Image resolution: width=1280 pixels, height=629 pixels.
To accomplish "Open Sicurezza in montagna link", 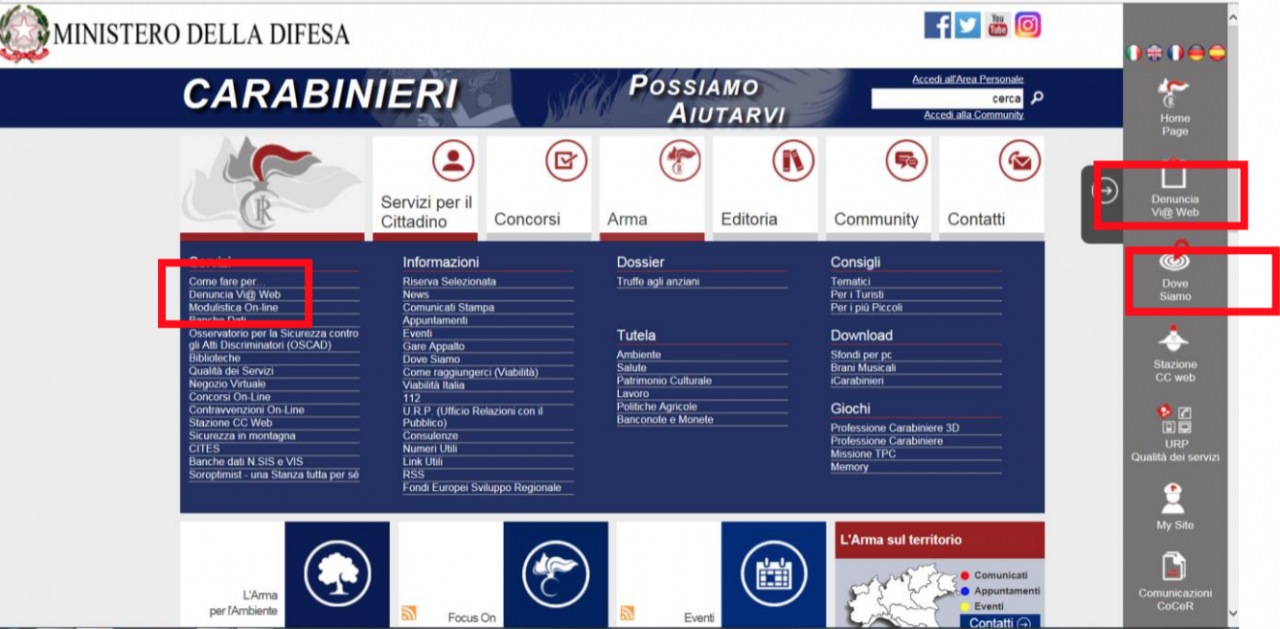I will (x=242, y=436).
